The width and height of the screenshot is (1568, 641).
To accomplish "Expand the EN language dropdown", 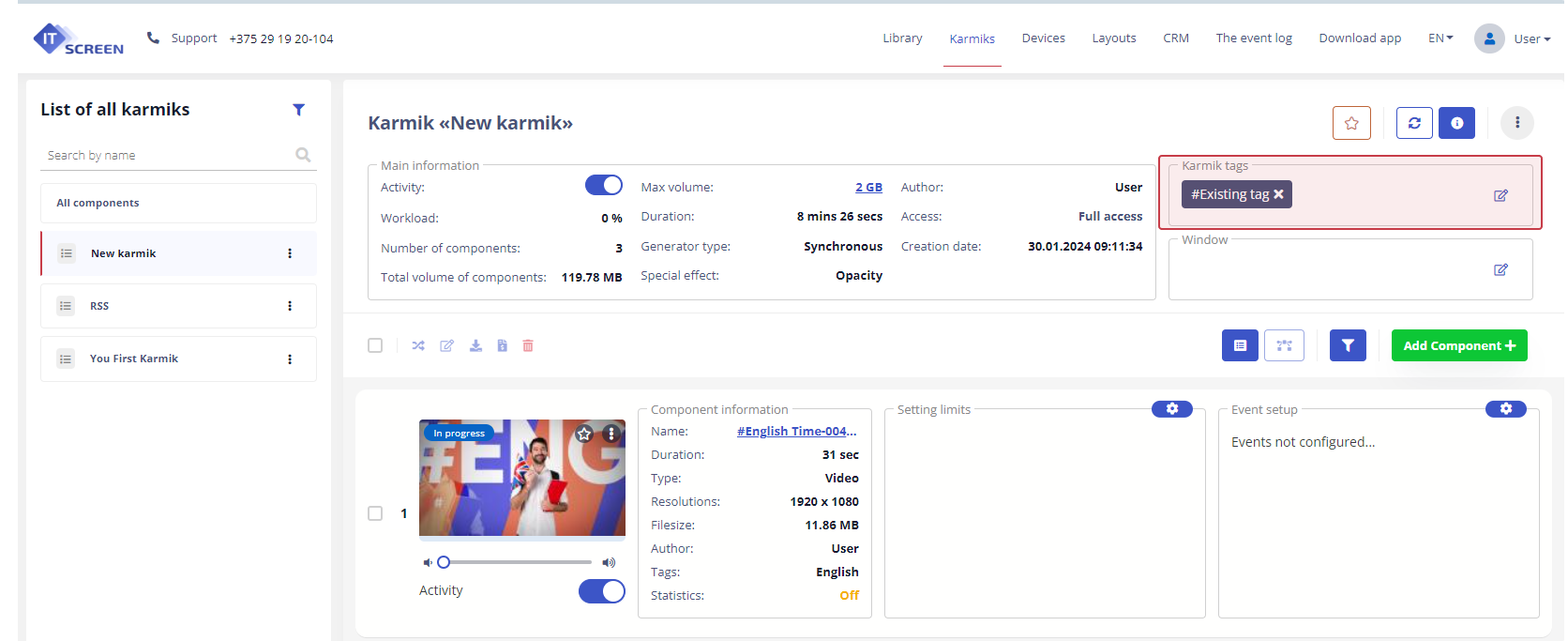I will [x=1440, y=38].
